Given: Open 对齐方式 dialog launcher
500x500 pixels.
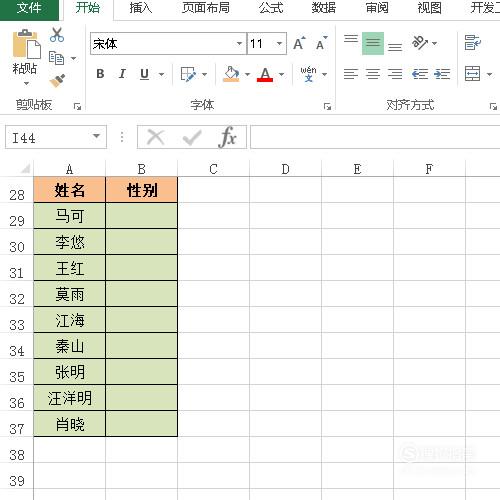Looking at the screenshot, I should 493,107.
